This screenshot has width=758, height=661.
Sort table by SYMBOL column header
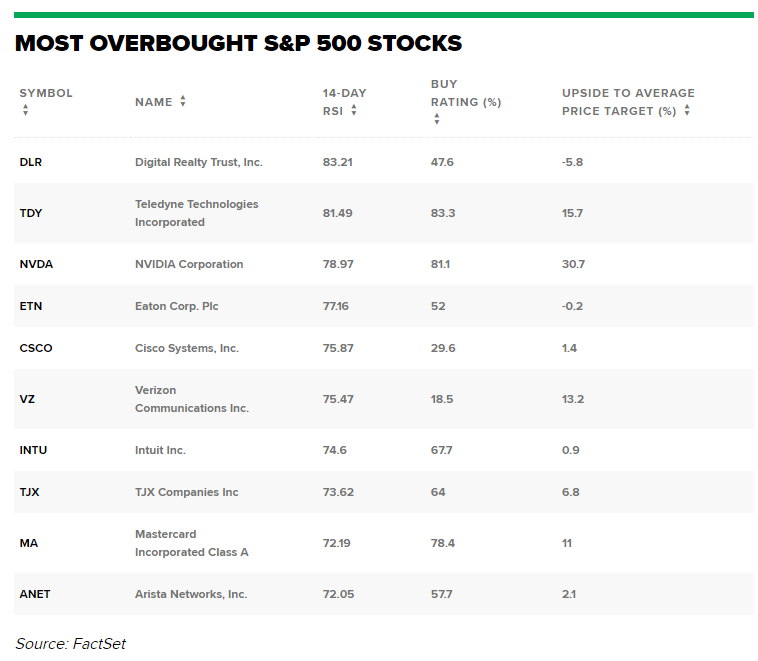(x=46, y=93)
